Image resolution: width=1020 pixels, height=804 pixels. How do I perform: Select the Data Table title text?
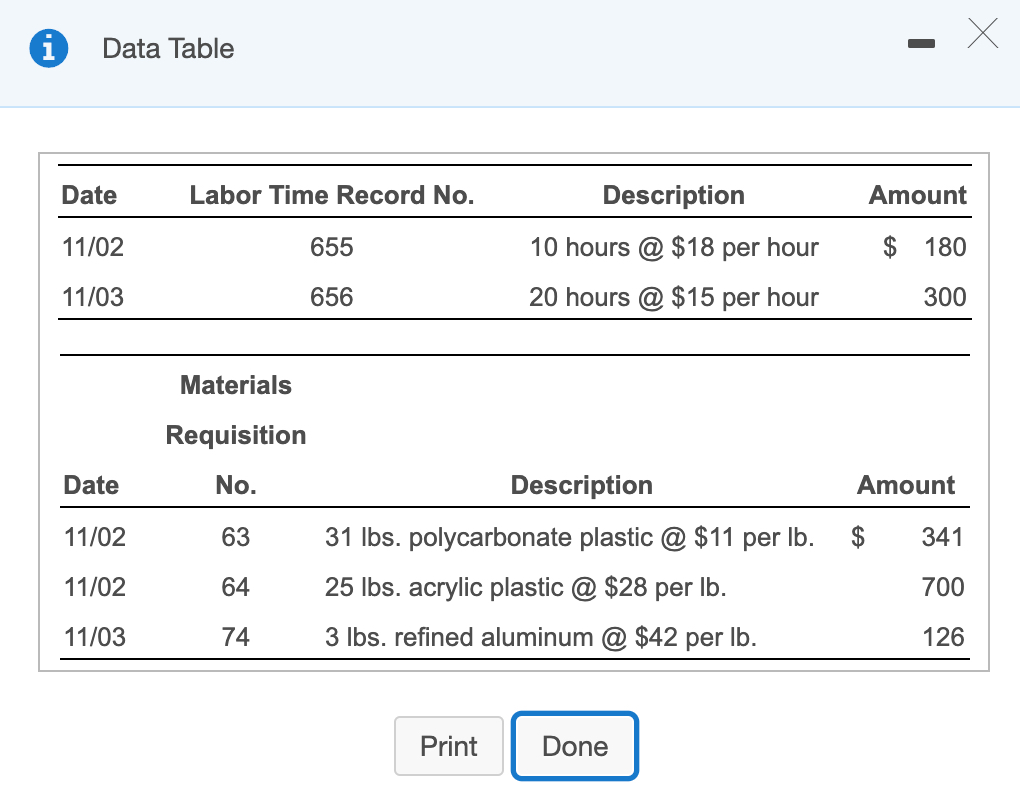click(x=167, y=48)
